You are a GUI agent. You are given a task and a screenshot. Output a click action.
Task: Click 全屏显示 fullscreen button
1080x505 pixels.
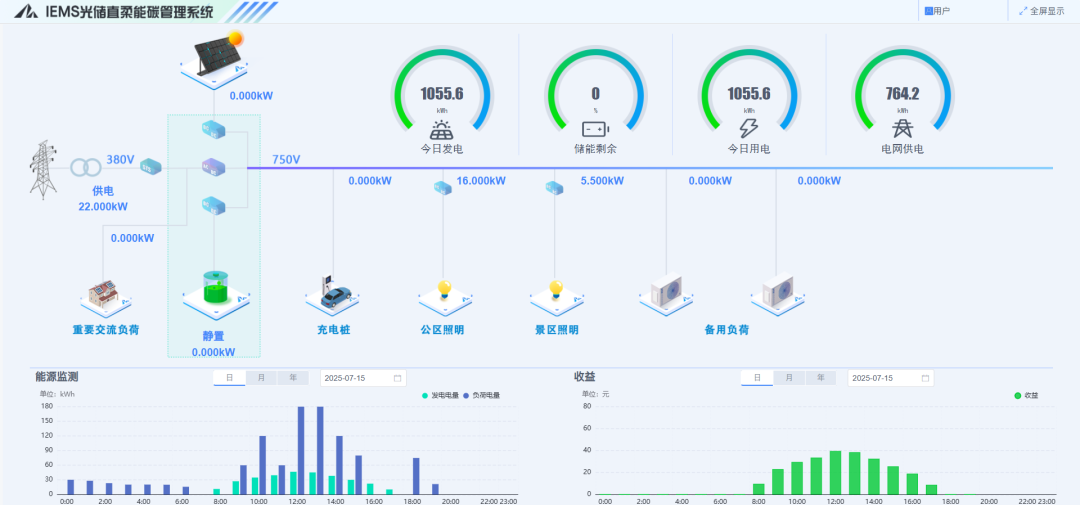coord(1041,11)
